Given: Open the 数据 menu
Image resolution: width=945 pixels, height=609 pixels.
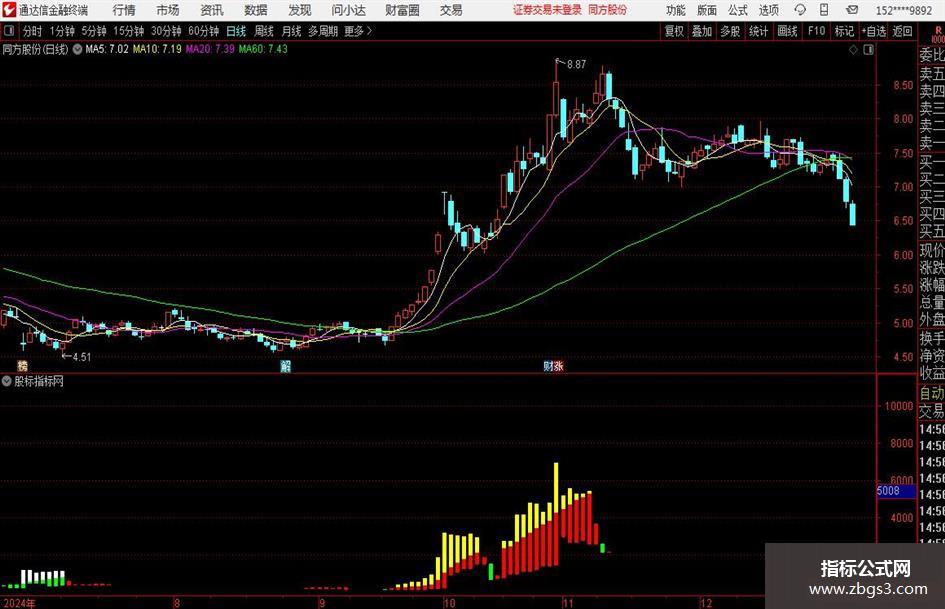Looking at the screenshot, I should pyautogui.click(x=256, y=10).
